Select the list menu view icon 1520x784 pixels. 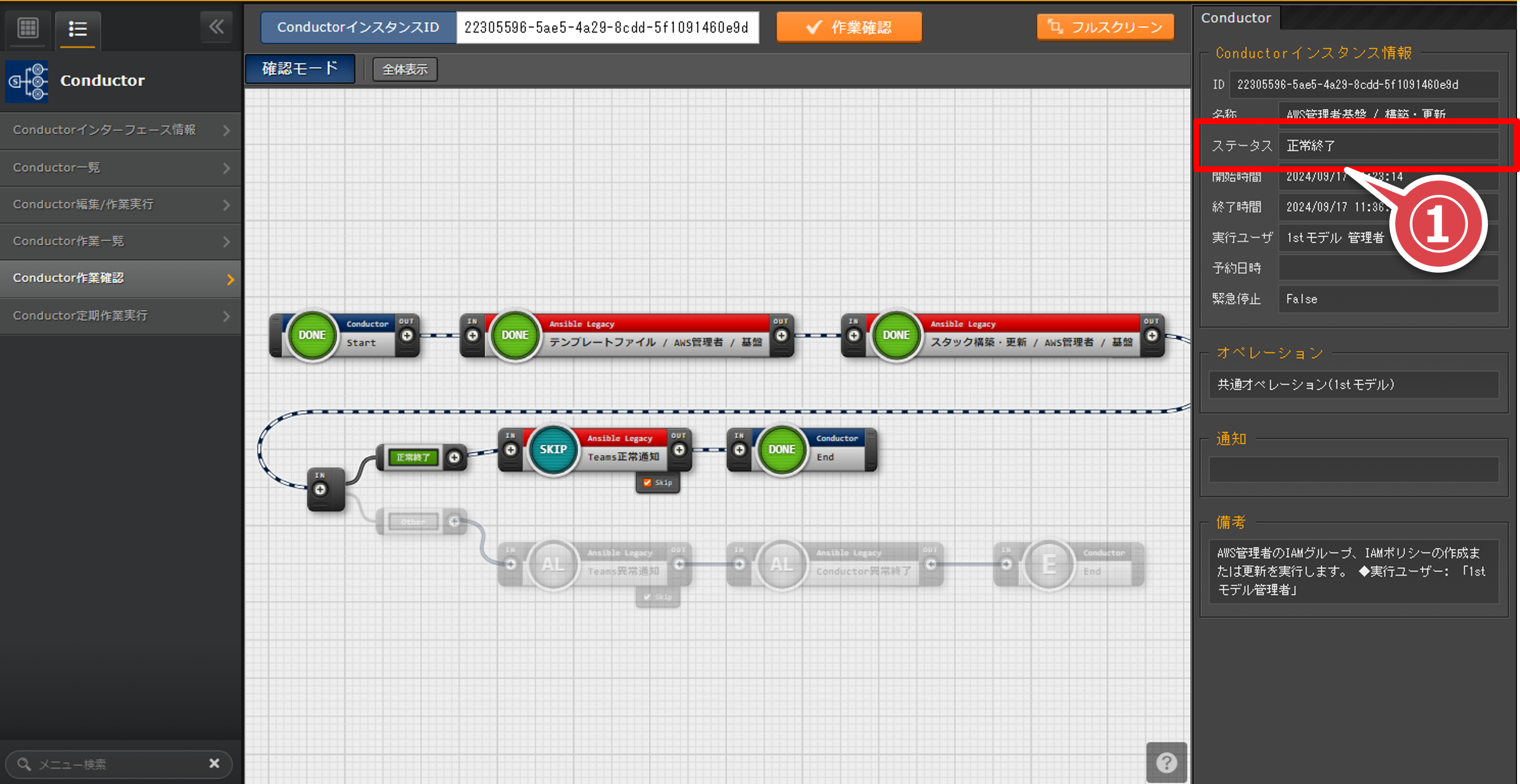(78, 29)
